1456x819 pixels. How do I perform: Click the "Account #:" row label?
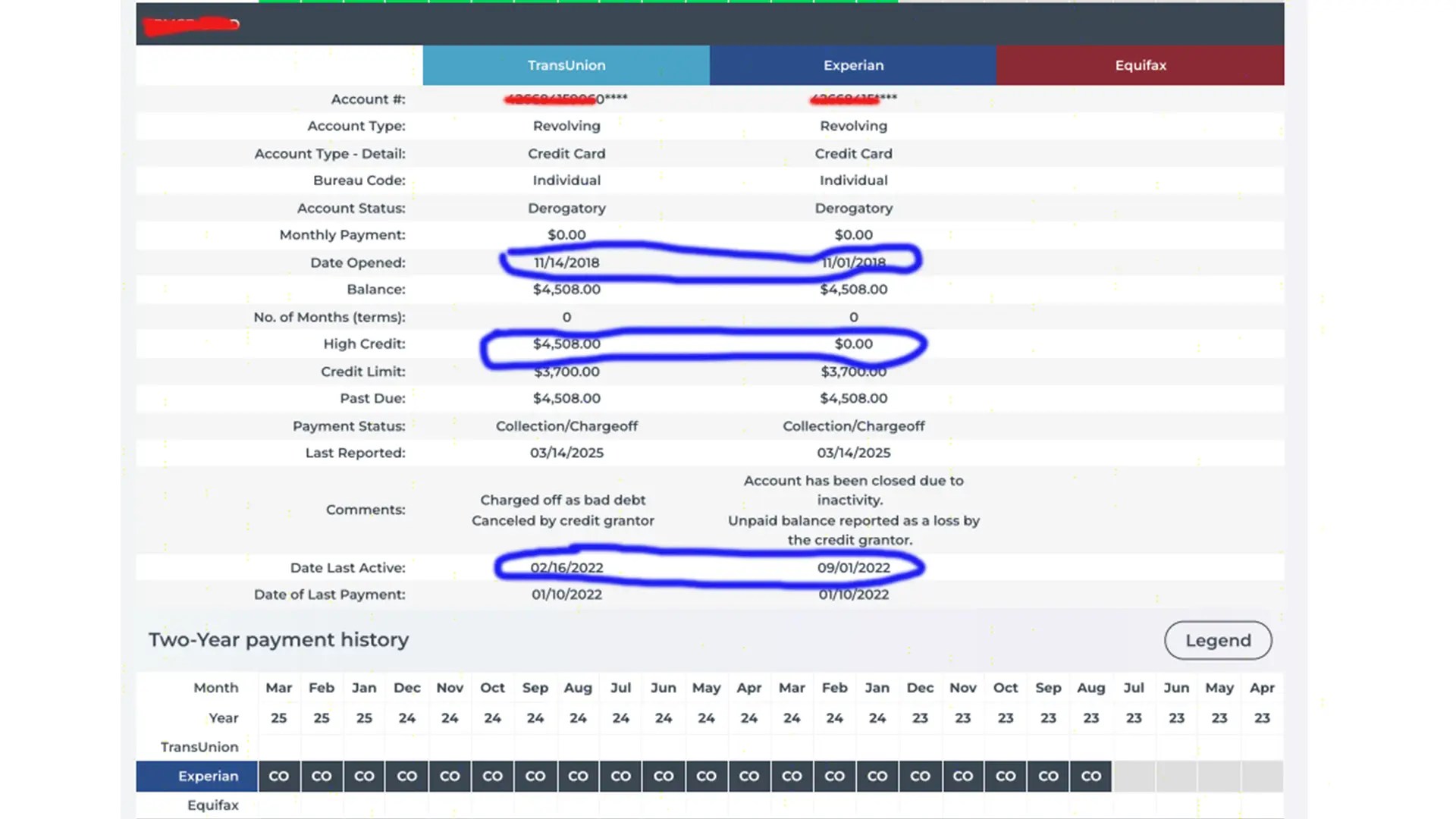[x=368, y=99]
